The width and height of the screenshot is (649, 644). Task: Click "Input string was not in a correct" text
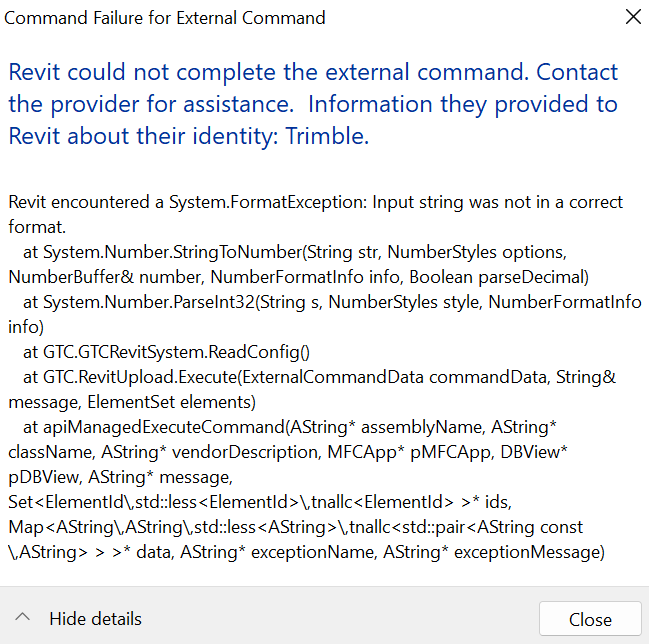pyautogui.click(x=498, y=203)
